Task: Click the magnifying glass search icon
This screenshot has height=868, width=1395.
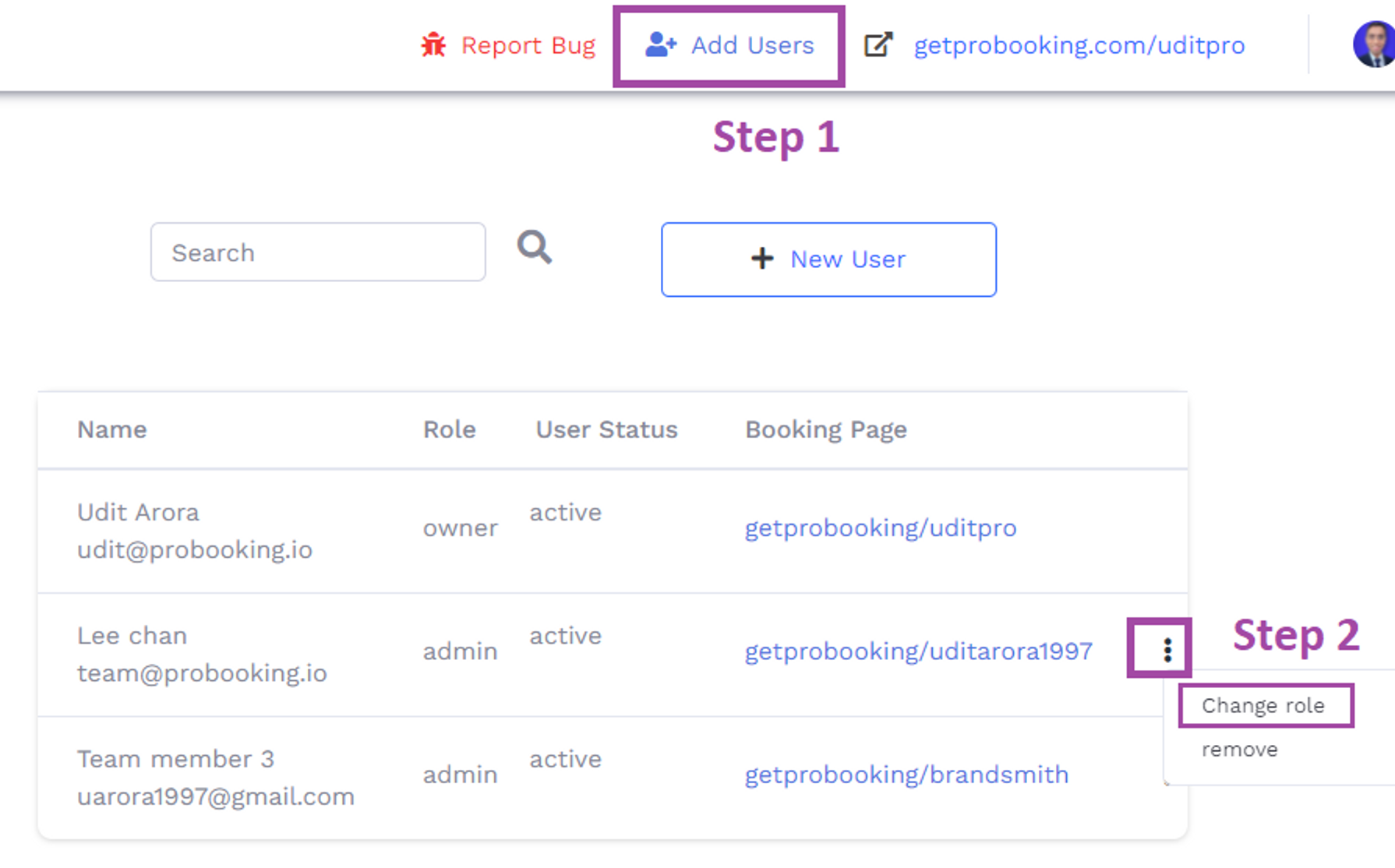Action: 535,248
